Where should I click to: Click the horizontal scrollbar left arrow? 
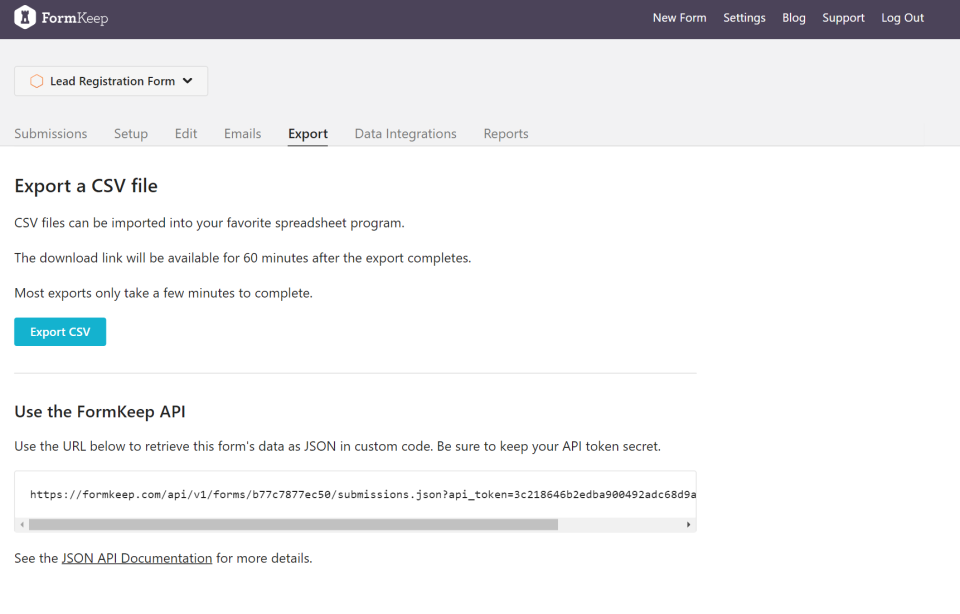click(22, 524)
